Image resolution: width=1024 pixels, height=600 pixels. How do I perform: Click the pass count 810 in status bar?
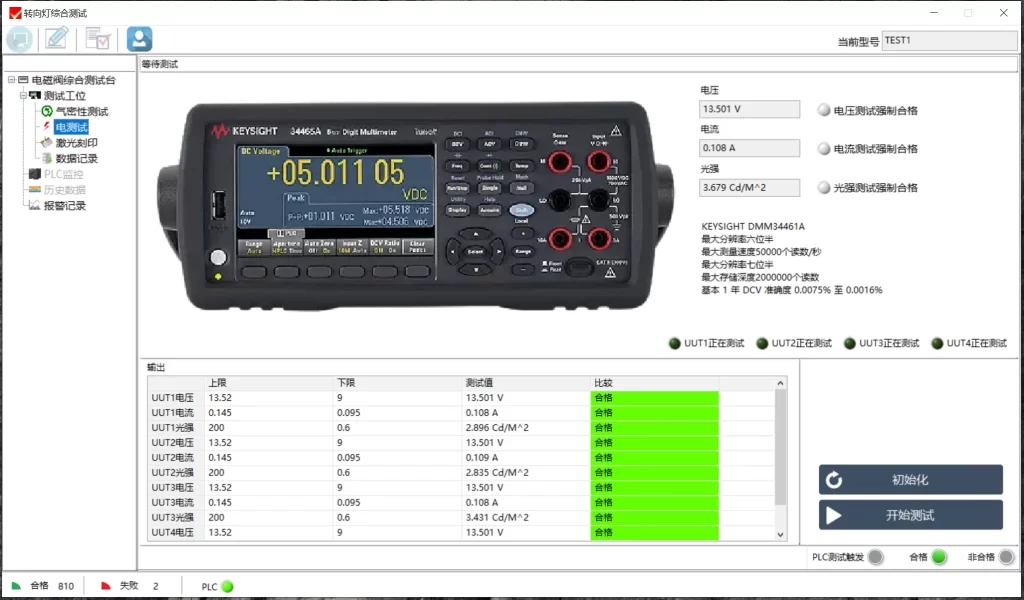tap(66, 586)
